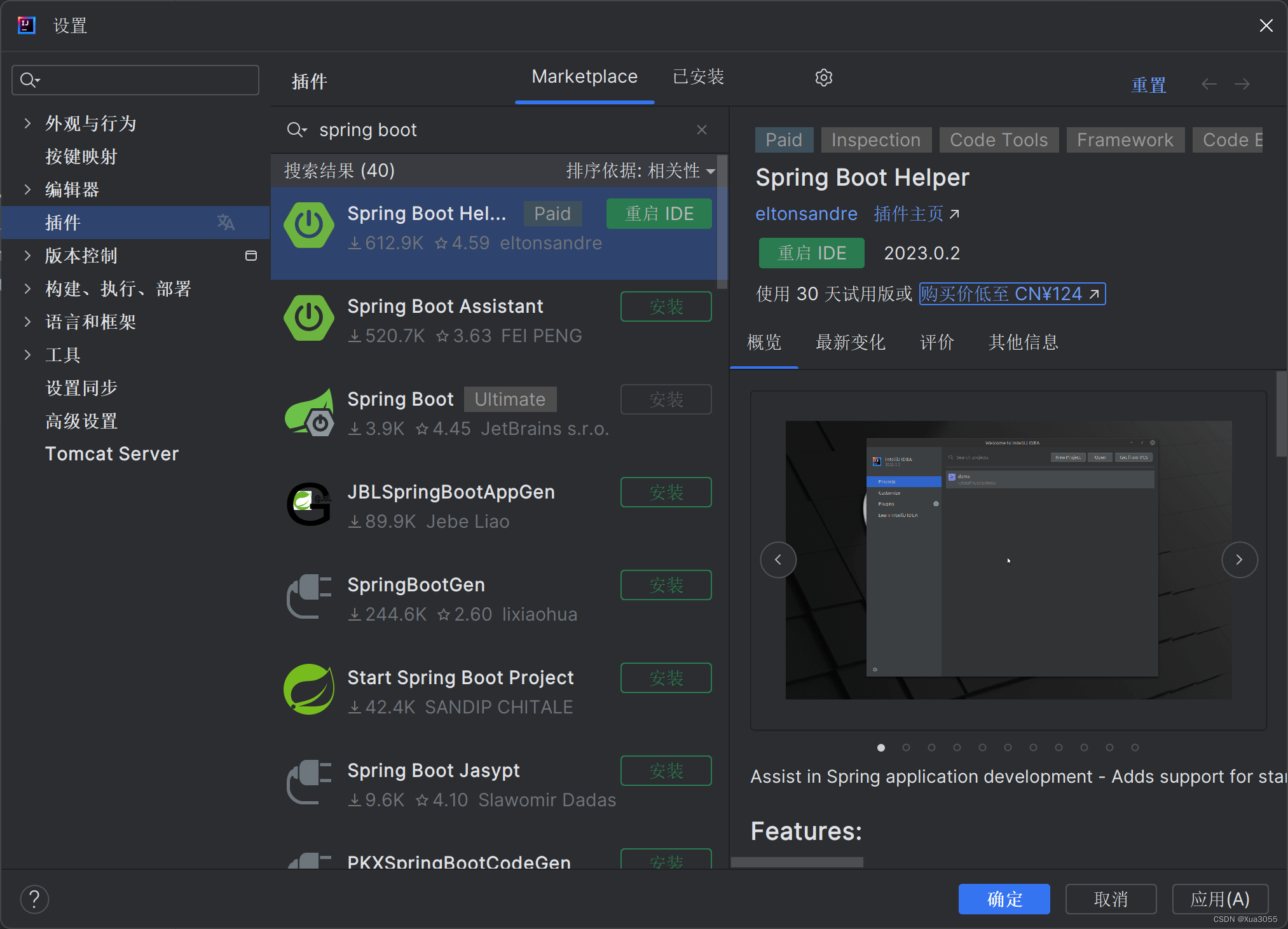1288x929 pixels.
Task: Click the 取消 button
Action: coord(1111,899)
